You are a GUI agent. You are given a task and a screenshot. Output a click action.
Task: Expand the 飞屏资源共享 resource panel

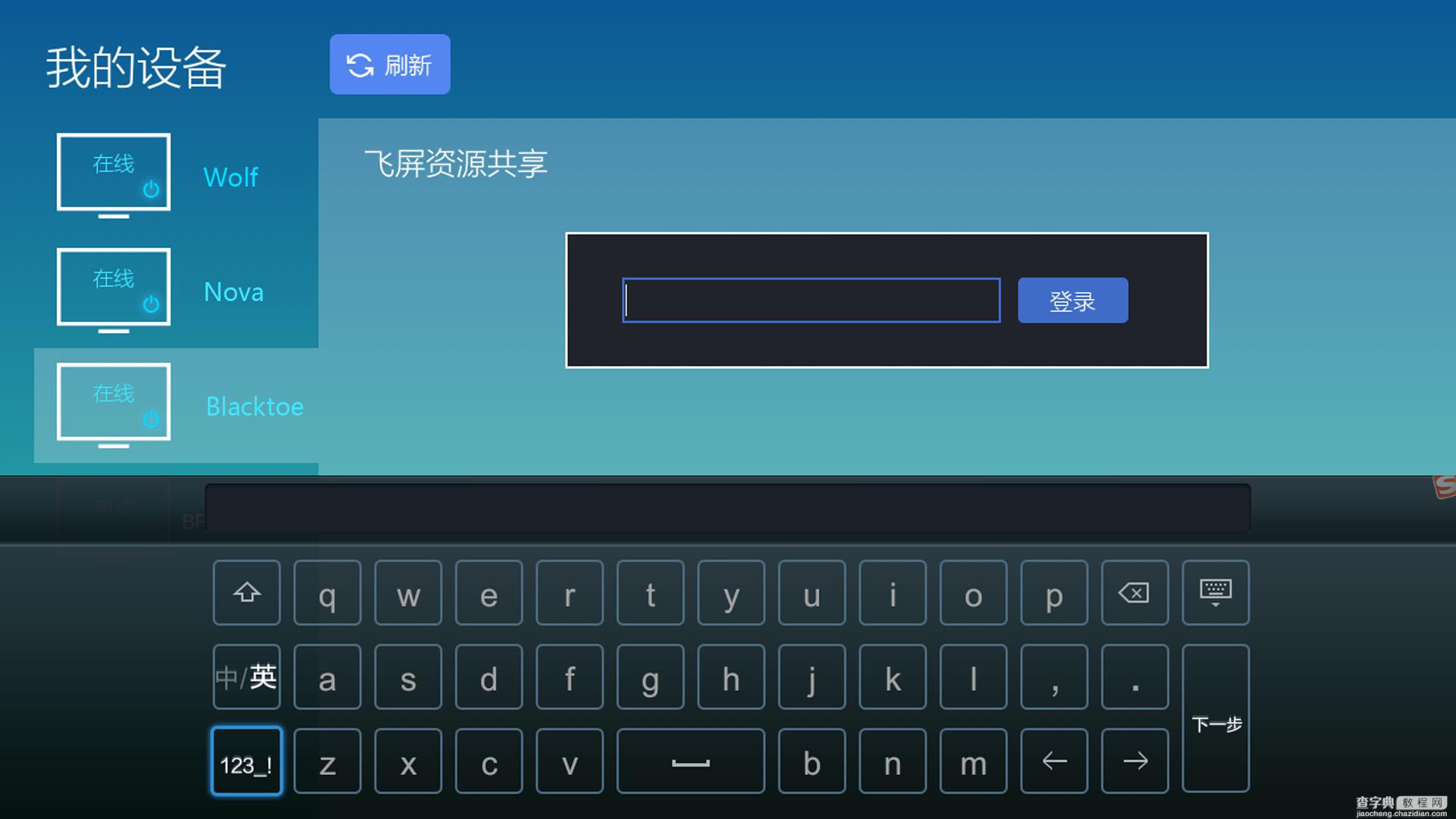[x=455, y=162]
